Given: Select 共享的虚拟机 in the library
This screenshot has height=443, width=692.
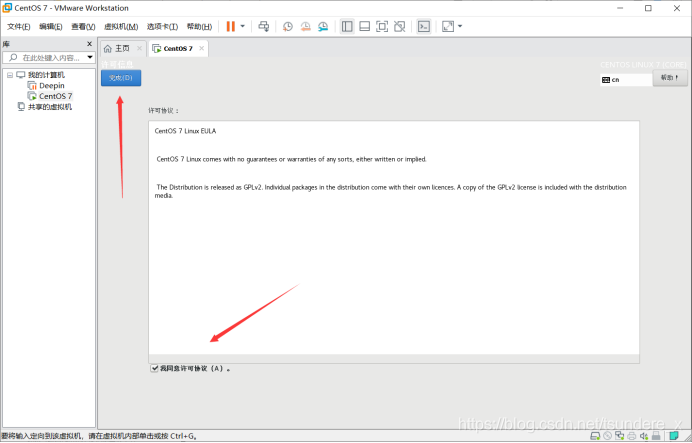Looking at the screenshot, I should (49, 107).
